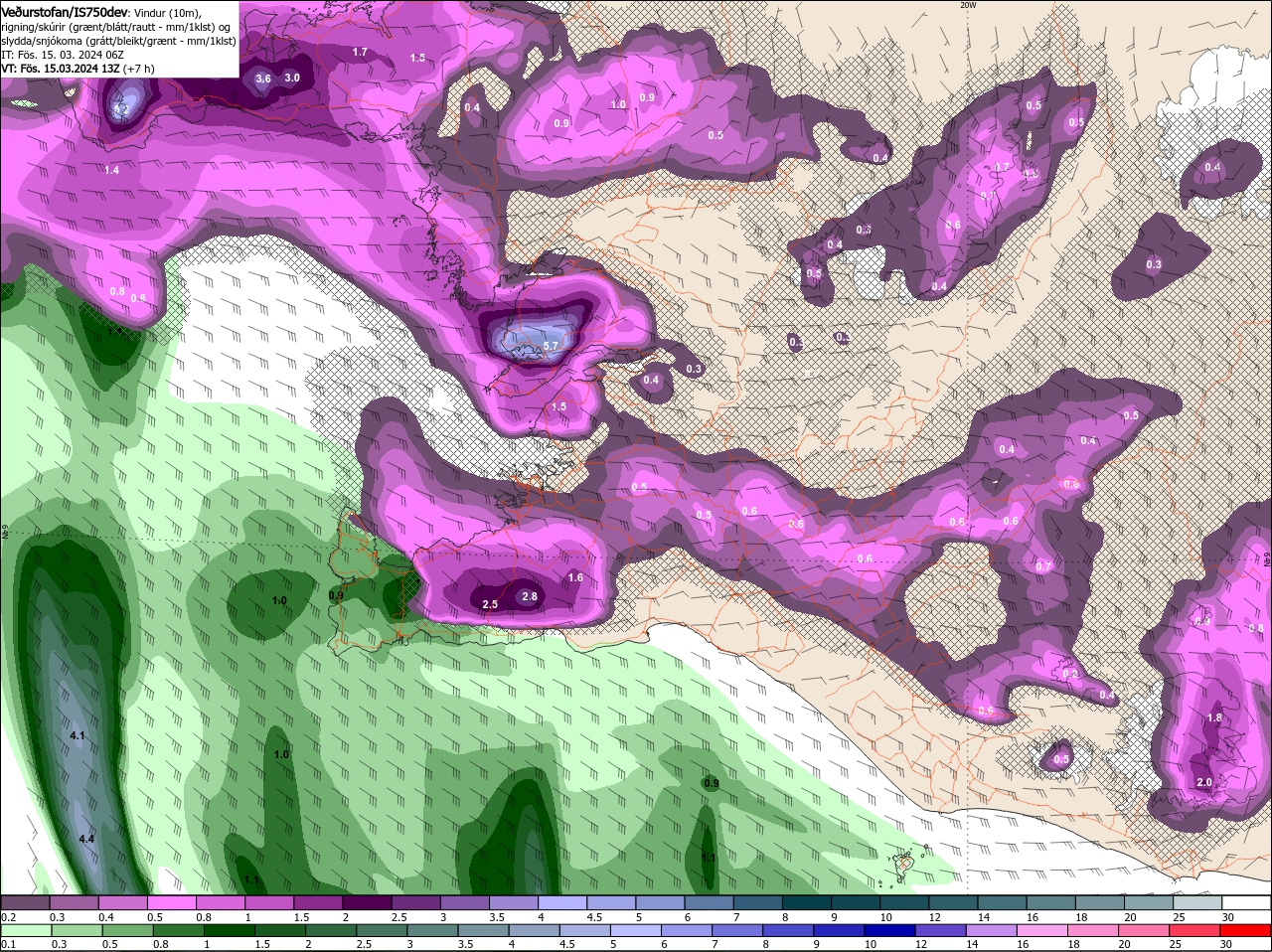Pick the light pink rain swatch between 16 and 18

pyautogui.click(x=1044, y=930)
